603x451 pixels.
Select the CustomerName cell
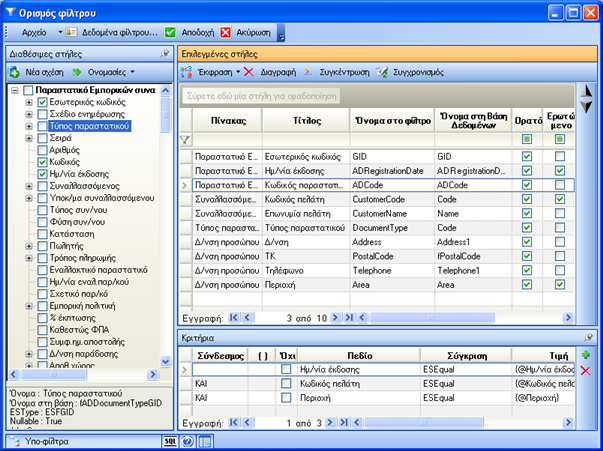pos(393,213)
